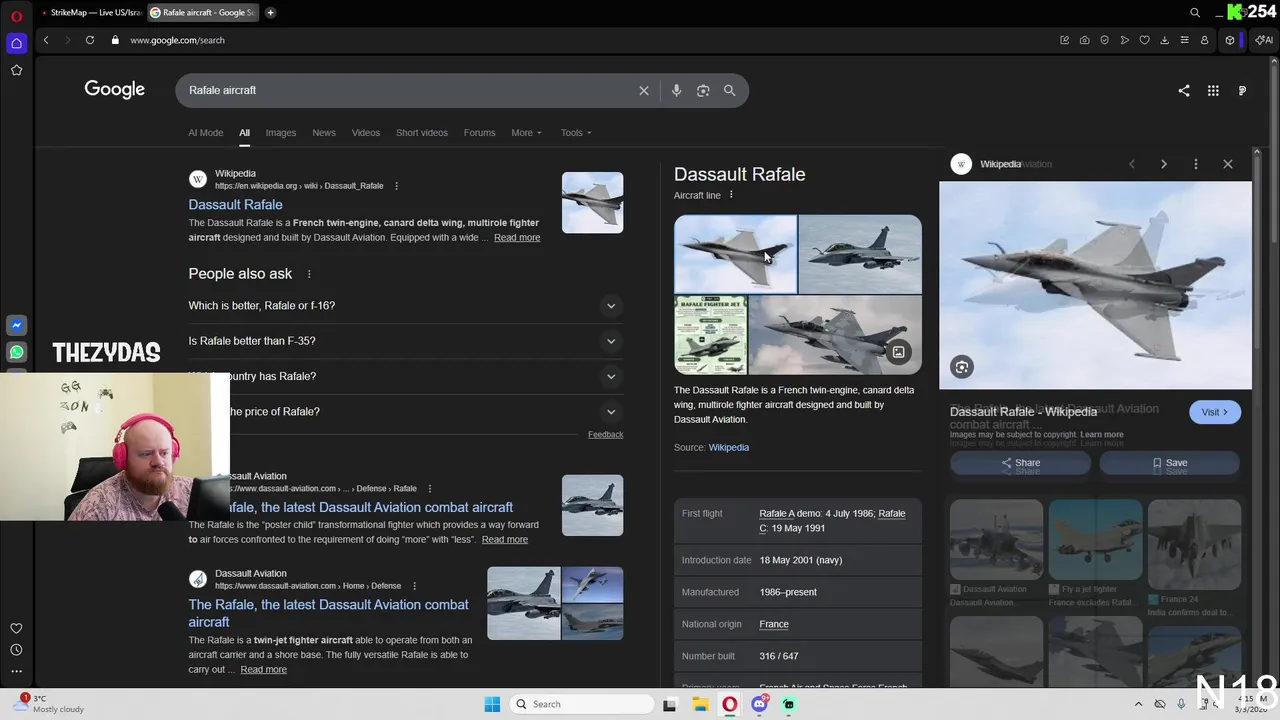This screenshot has height=720, width=1280.
Task: Expand 'Is Rafale better than F-35?' question
Action: pos(611,341)
